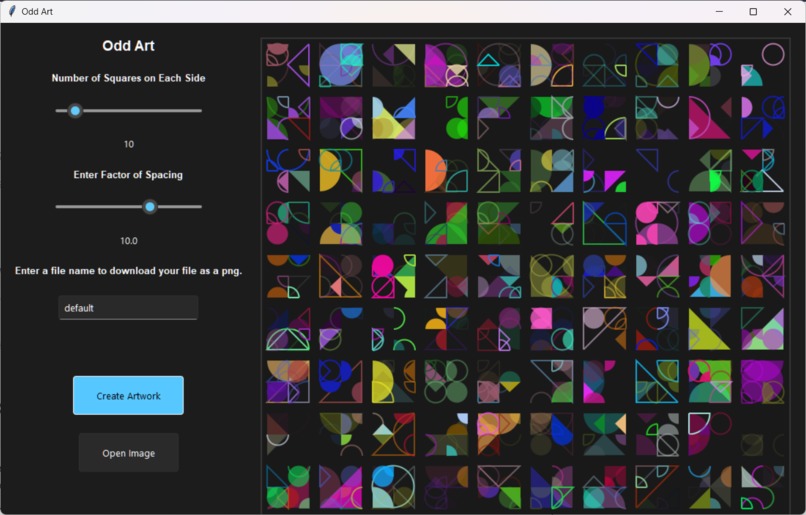This screenshot has height=515, width=806.
Task: Click the Create Artwork button
Action: coord(128,395)
